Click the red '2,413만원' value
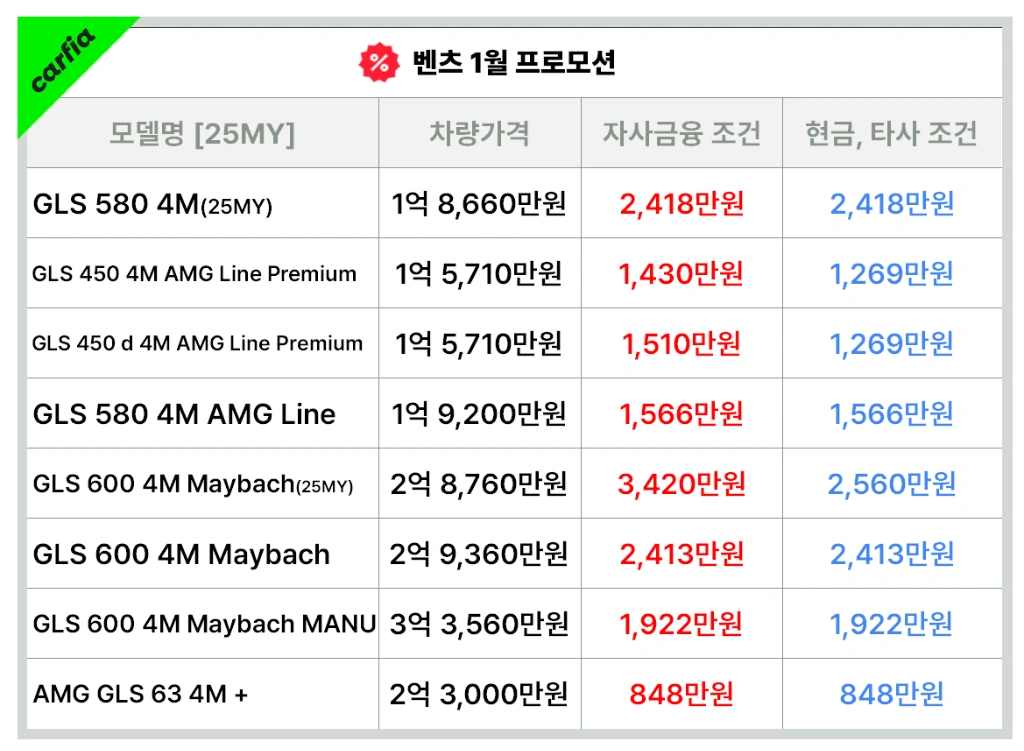The width and height of the screenshot is (1024, 751). point(682,554)
